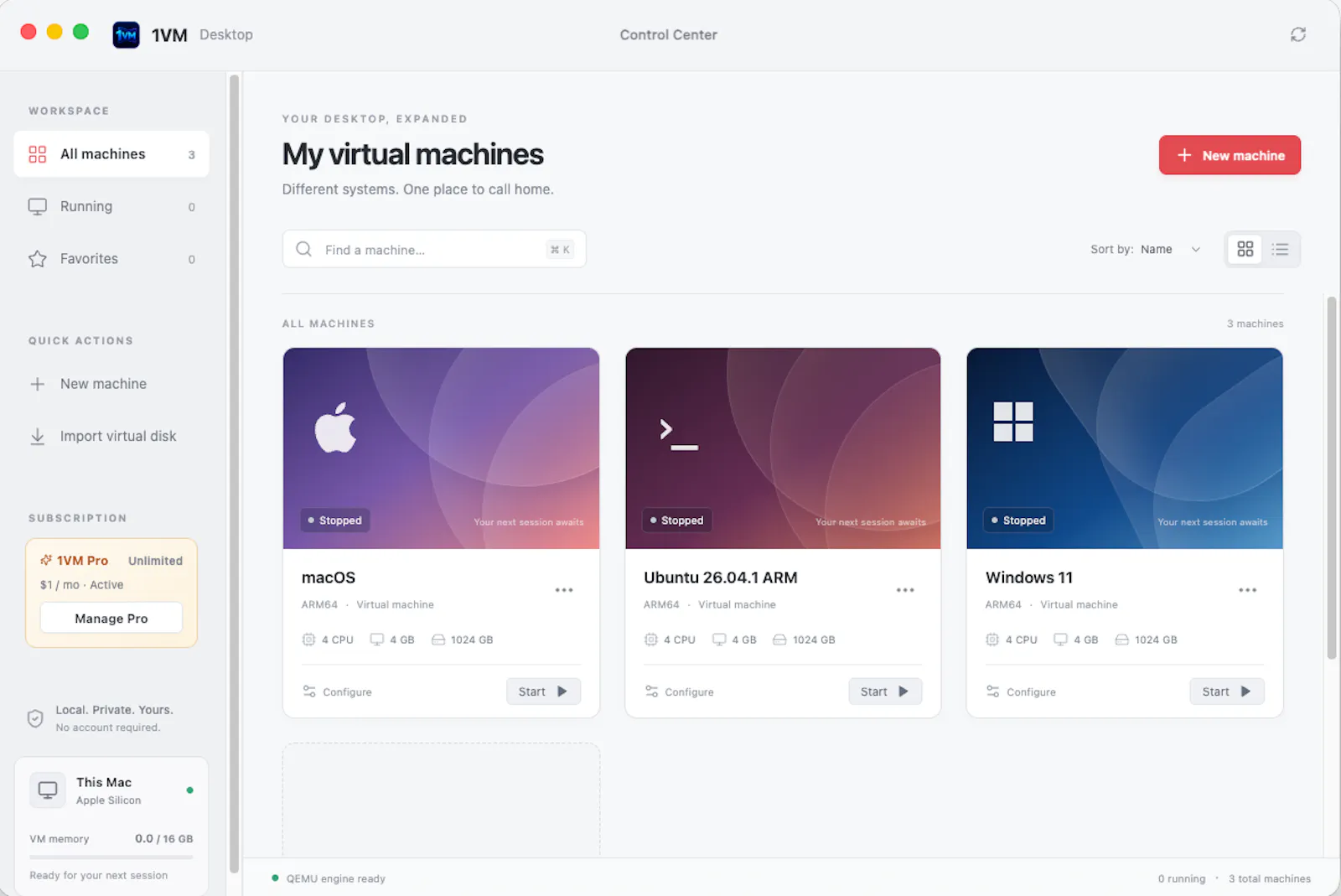Configure the macOS machine
The image size is (1341, 896).
pos(337,691)
